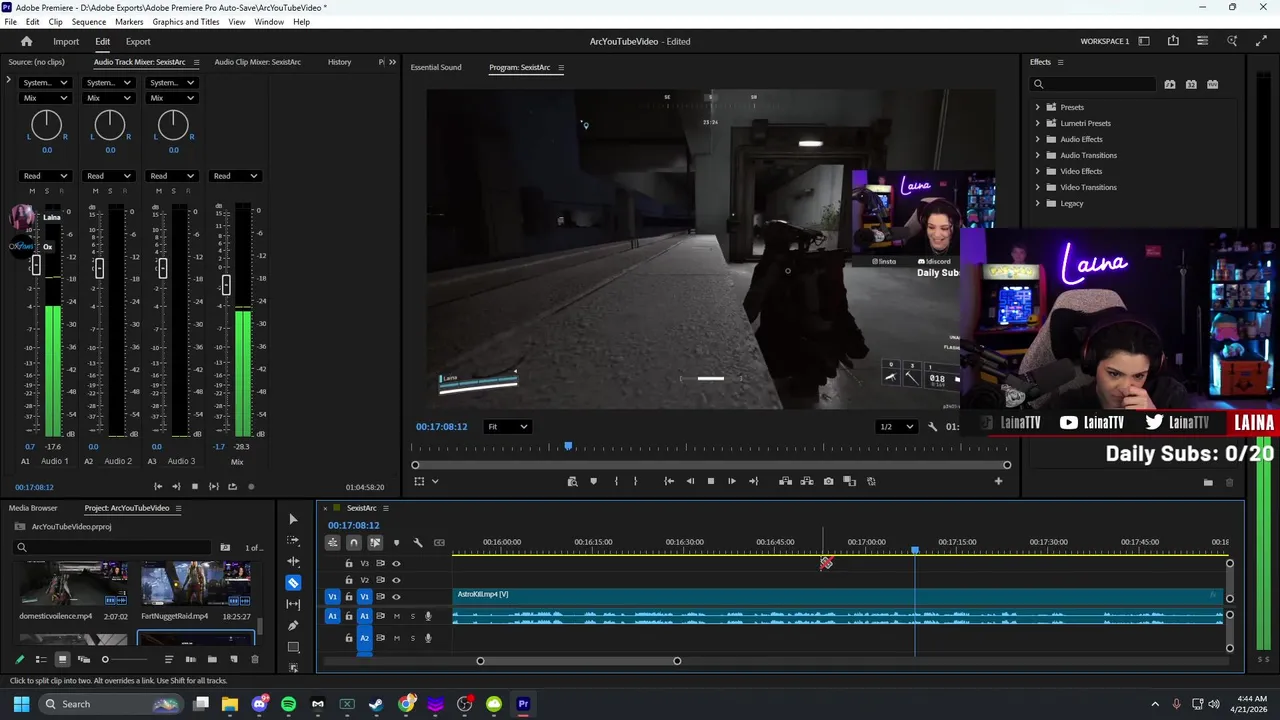1280x720 pixels.
Task: Click the New Bin folder icon
Action: 212,659
